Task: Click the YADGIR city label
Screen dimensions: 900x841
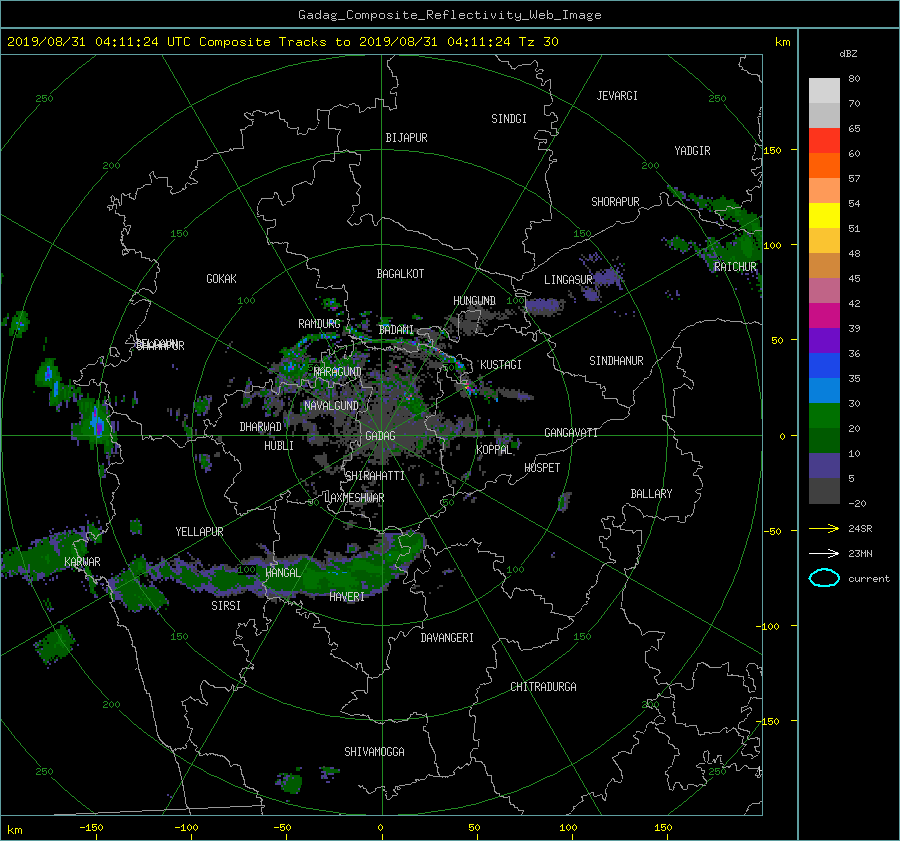Action: 692,150
